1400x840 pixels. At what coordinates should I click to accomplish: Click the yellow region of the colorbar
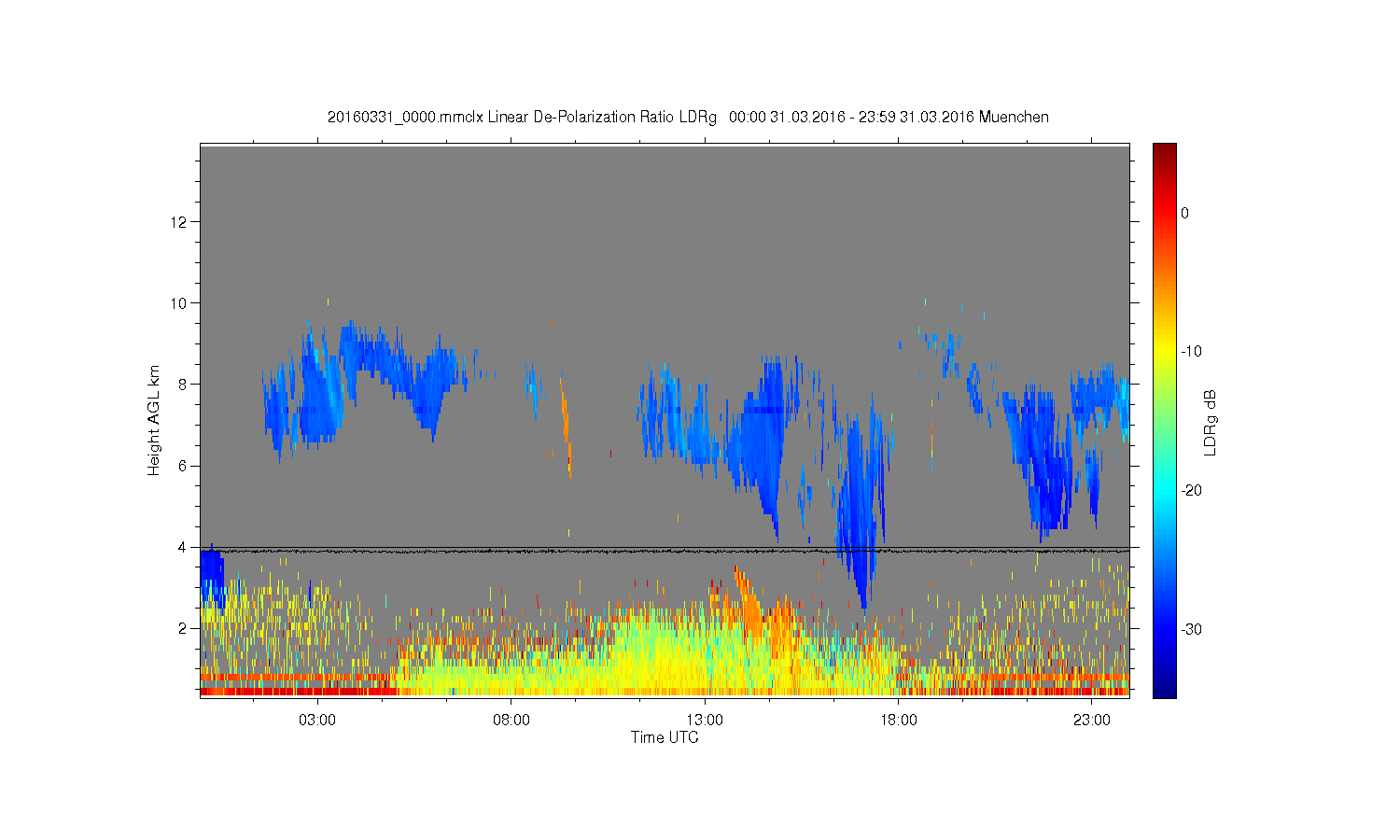pyautogui.click(x=1164, y=352)
